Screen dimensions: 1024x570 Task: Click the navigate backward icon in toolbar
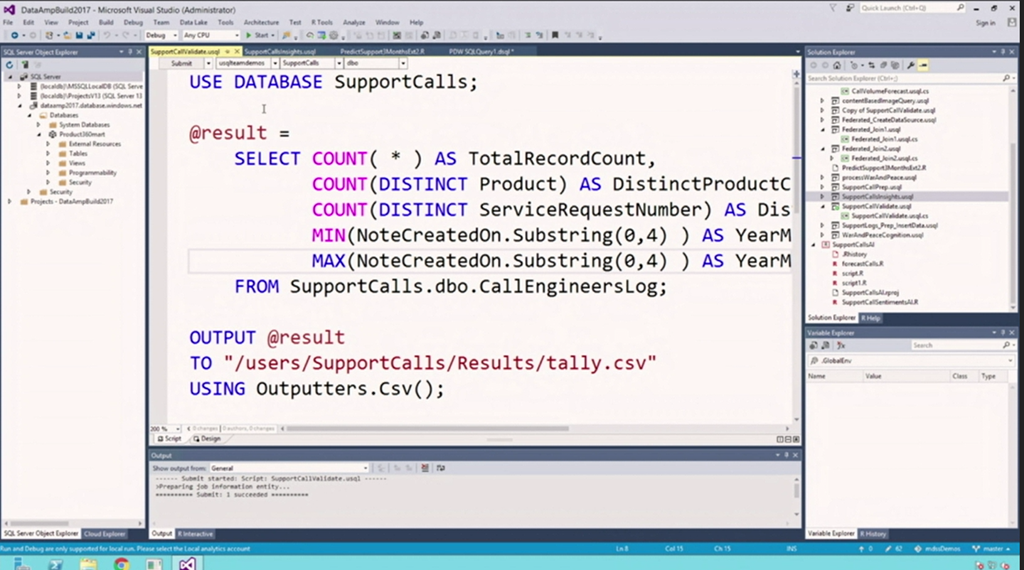click(14, 35)
